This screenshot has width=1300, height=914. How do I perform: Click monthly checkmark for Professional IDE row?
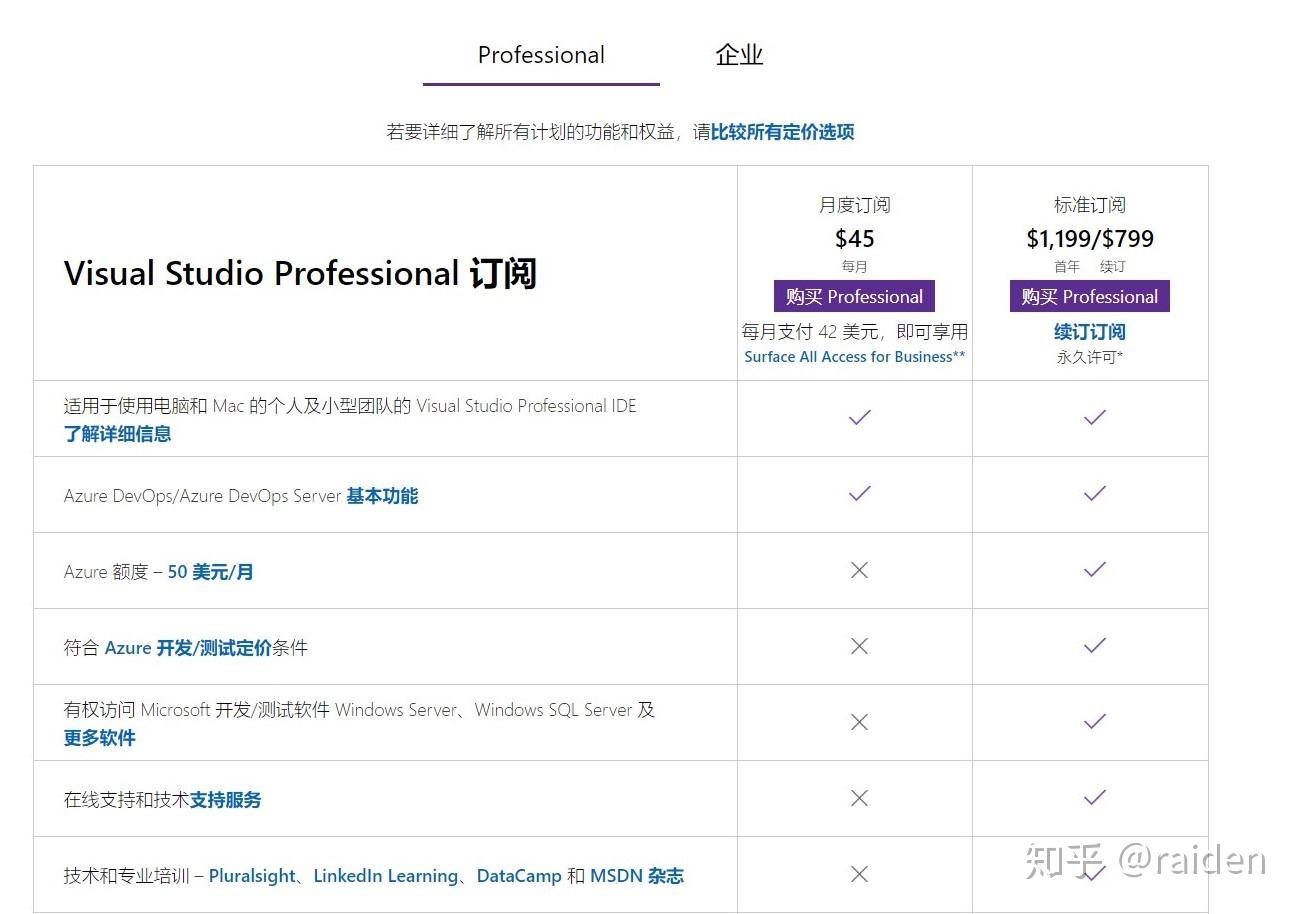click(859, 418)
